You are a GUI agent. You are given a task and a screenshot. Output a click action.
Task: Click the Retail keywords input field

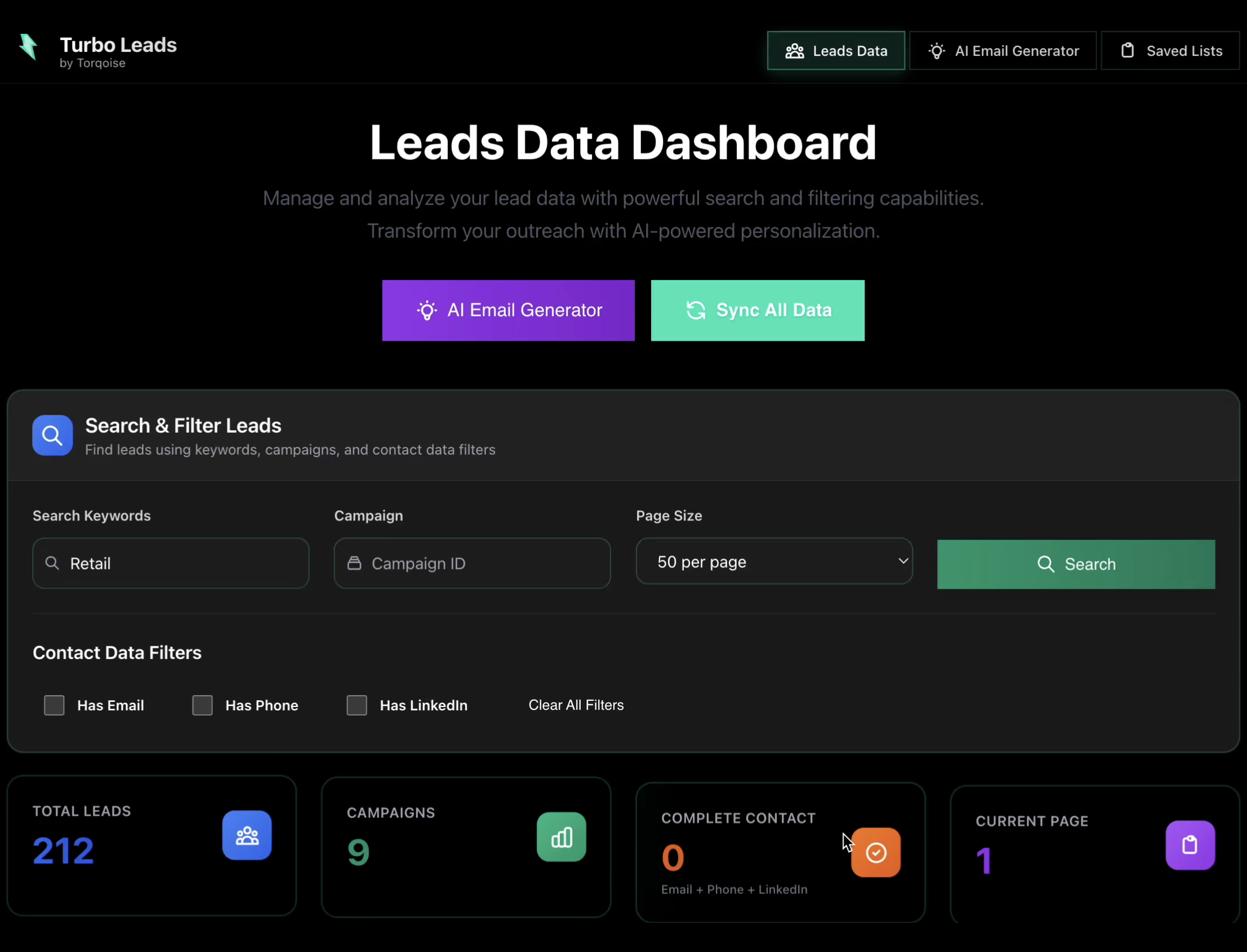coord(170,563)
